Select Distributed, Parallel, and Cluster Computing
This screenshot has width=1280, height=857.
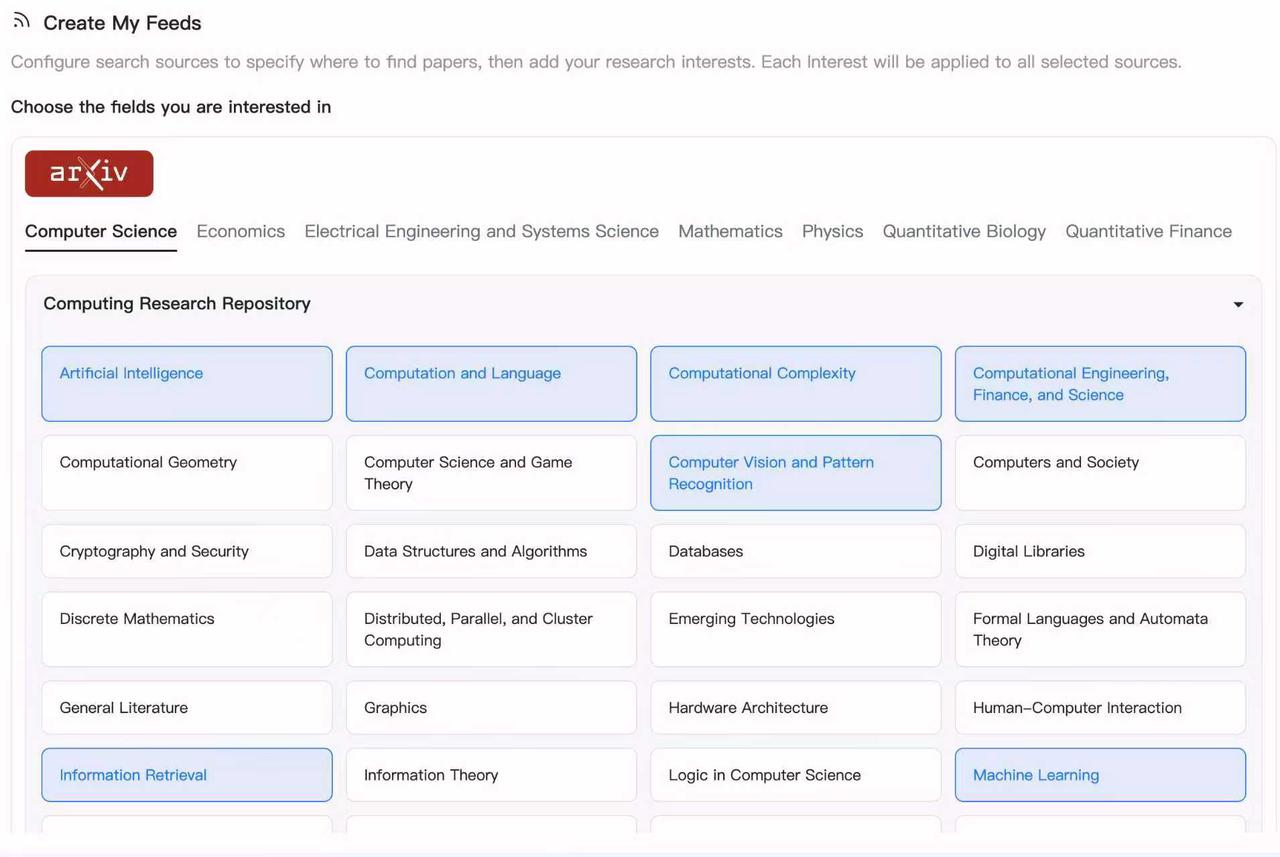point(491,629)
